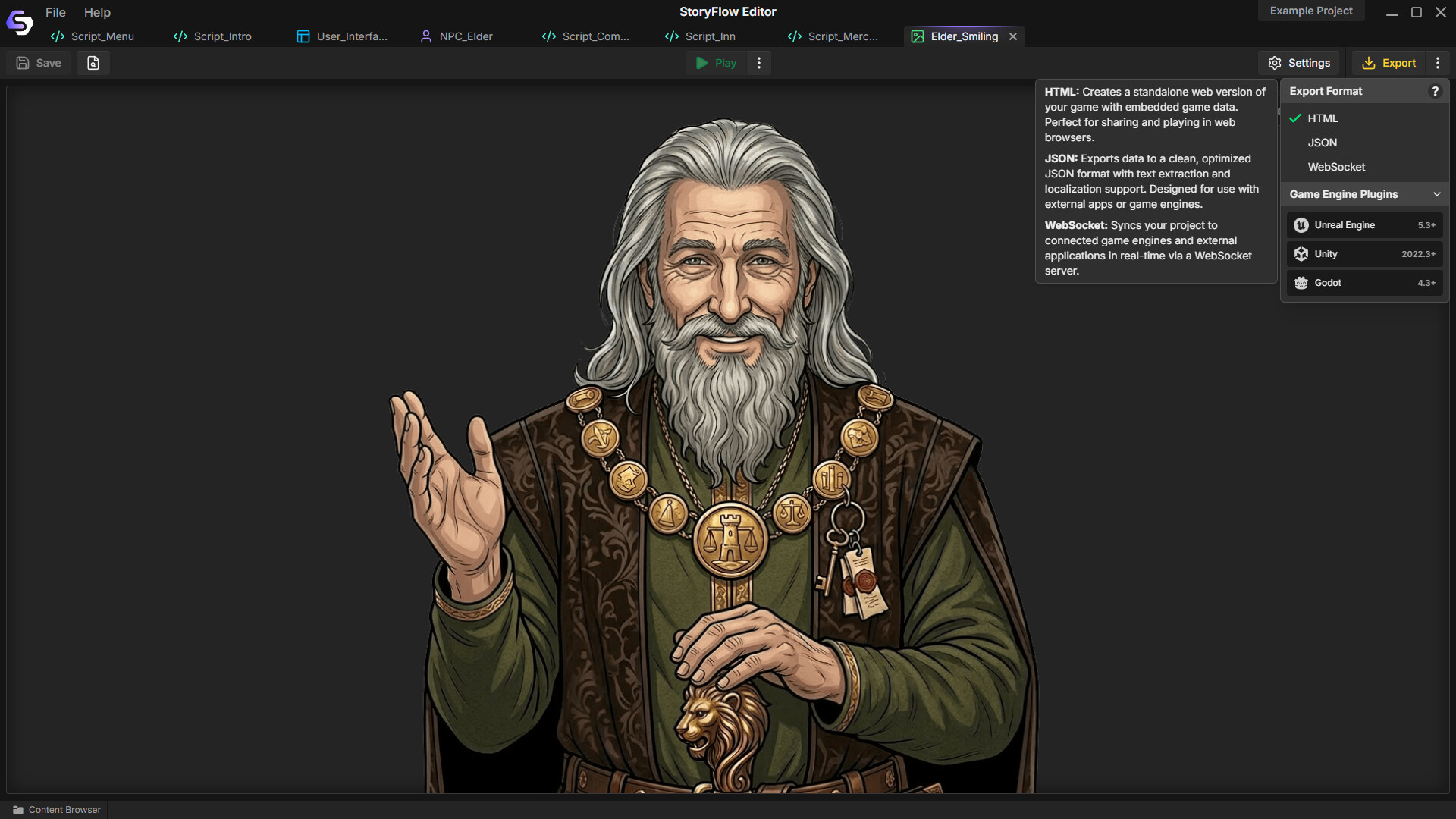Open the three-dot menu beside Export
The height and width of the screenshot is (819, 1456).
1438,62
